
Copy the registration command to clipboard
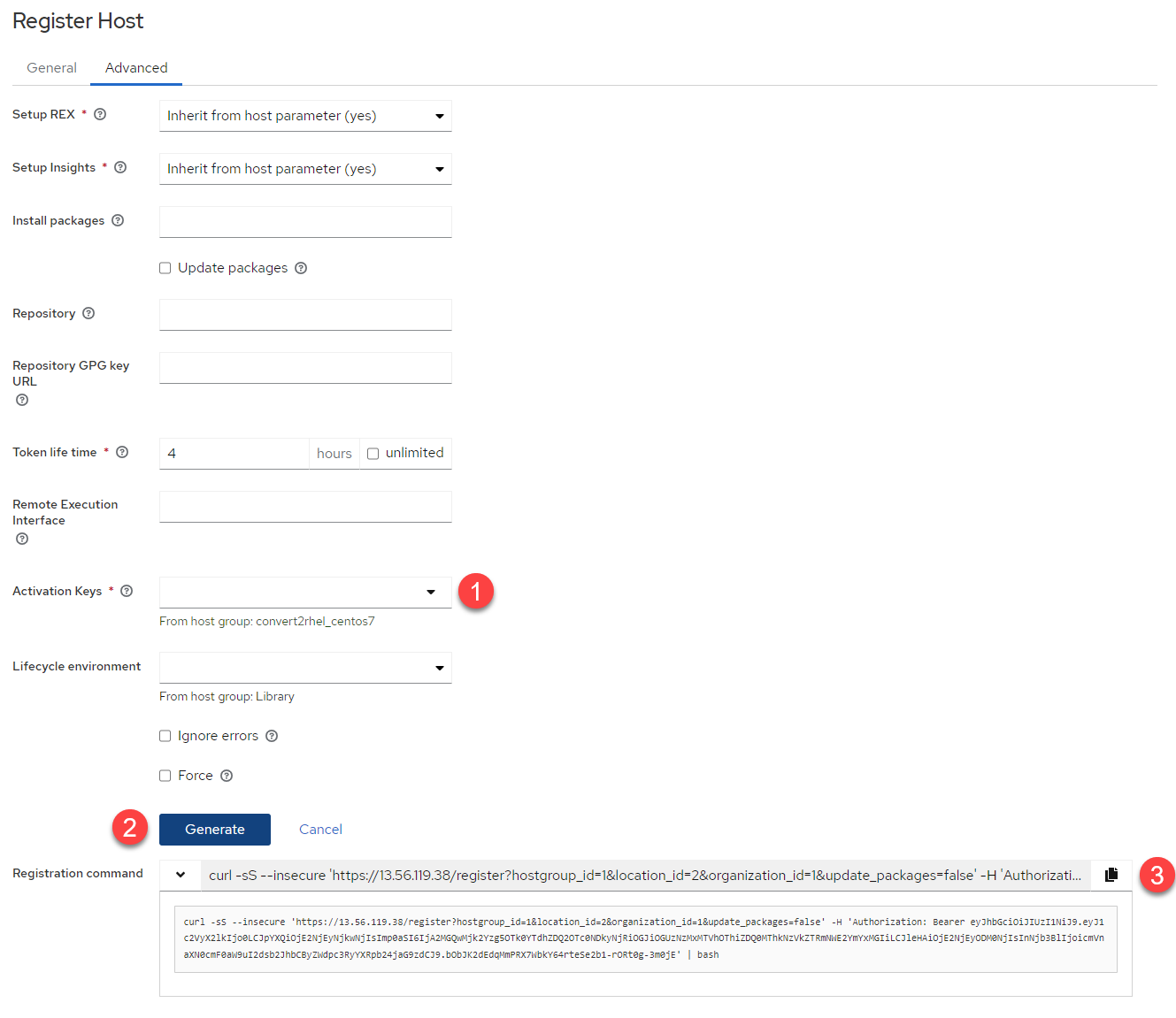click(1111, 875)
